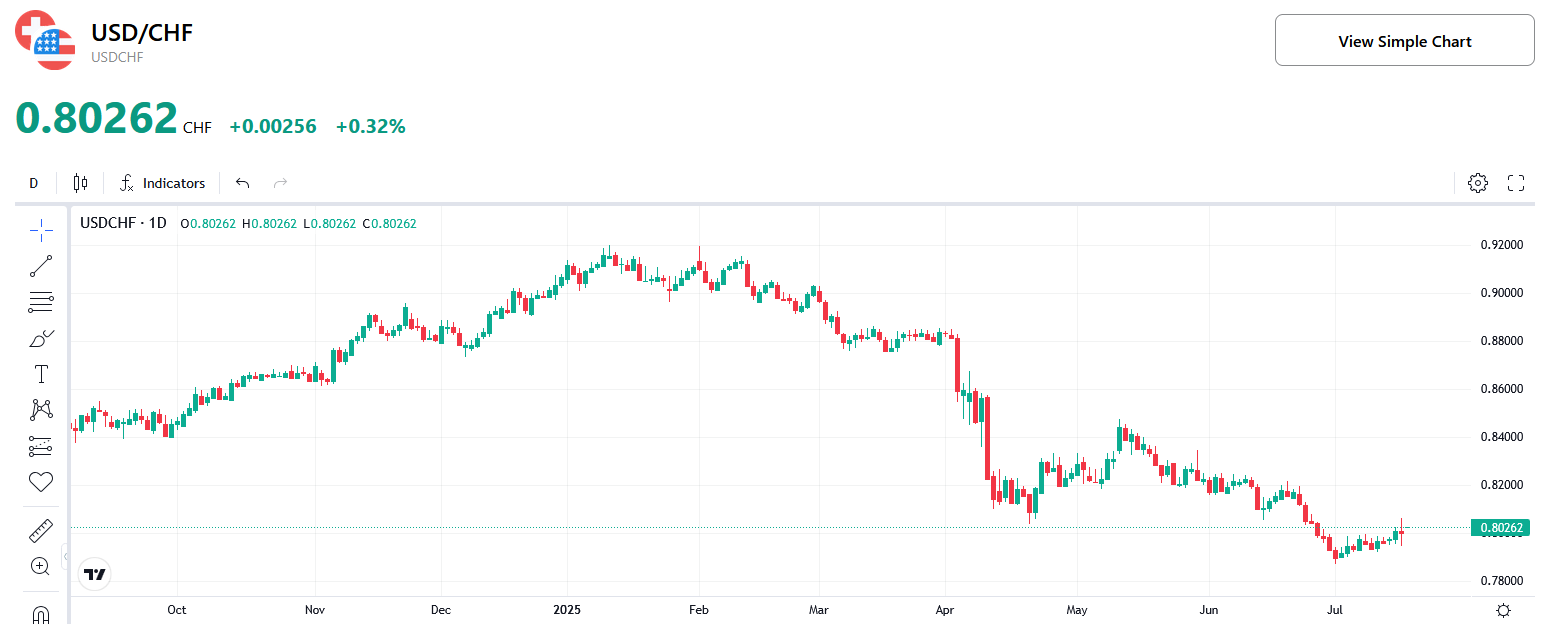Open the horizontal line tools menu
1547x642 pixels.
(x=40, y=301)
